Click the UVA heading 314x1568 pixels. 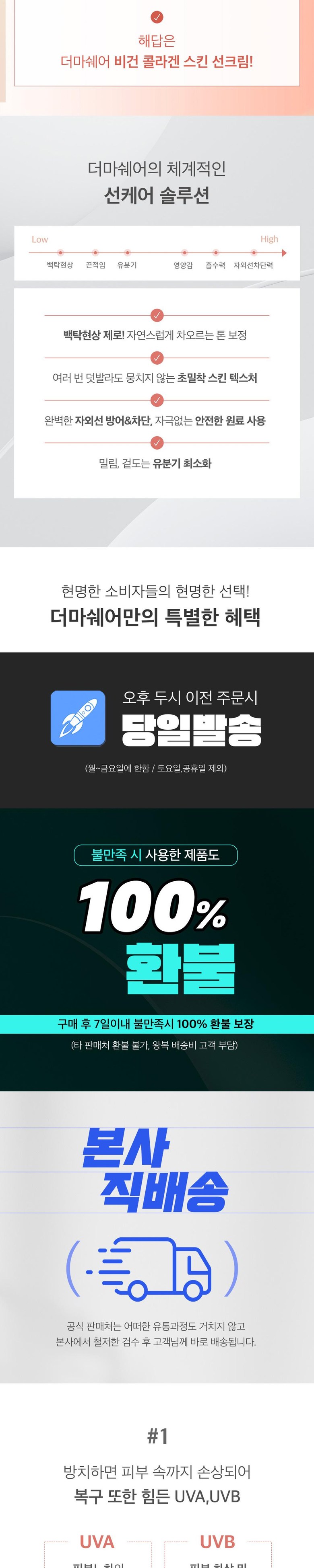(97, 1542)
